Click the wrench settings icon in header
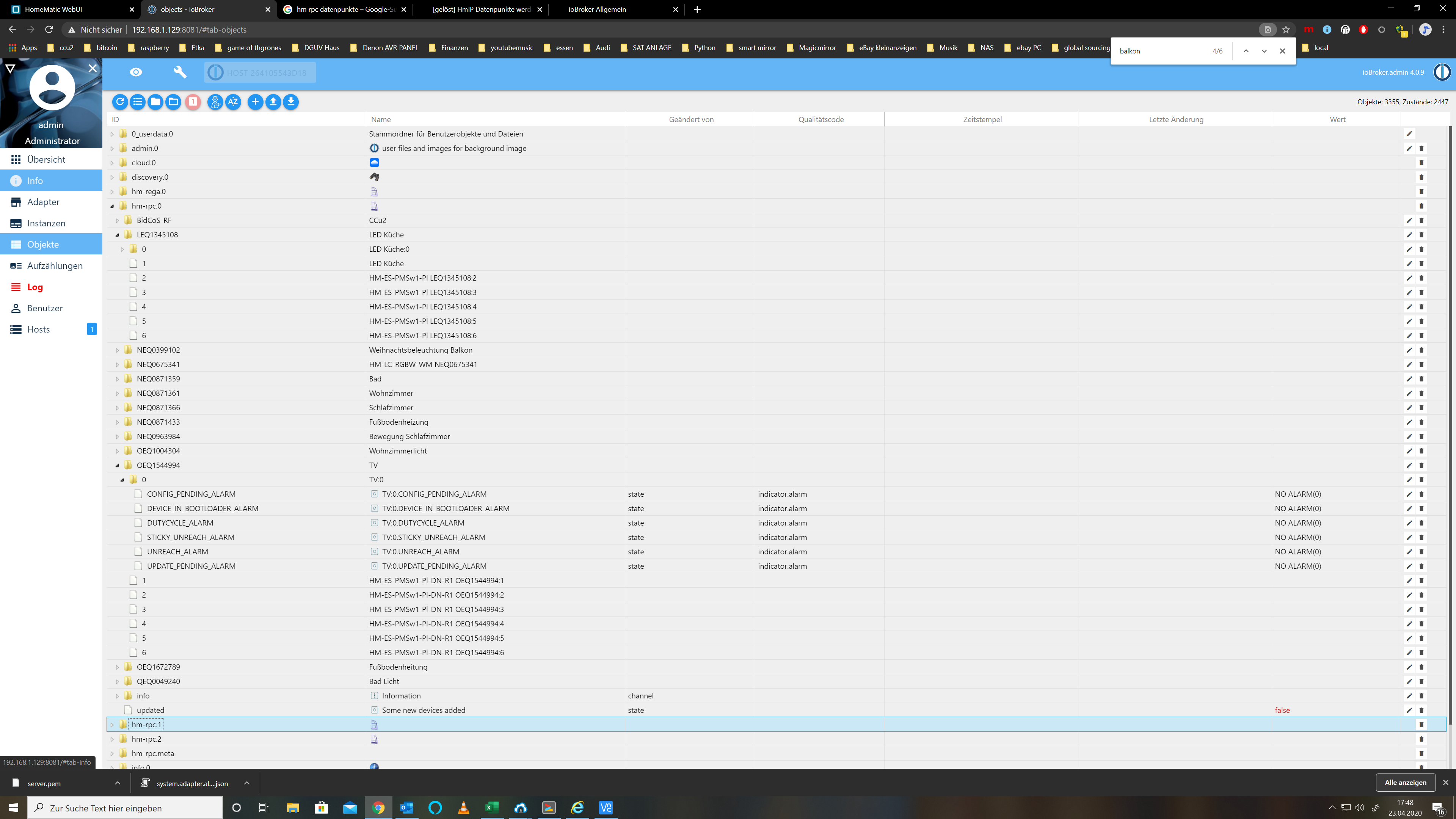This screenshot has width=1456, height=819. click(x=180, y=72)
